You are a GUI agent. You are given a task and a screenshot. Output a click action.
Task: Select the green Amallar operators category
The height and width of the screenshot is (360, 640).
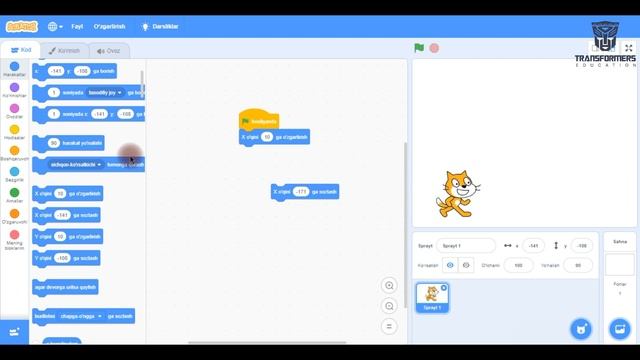[x=14, y=196]
